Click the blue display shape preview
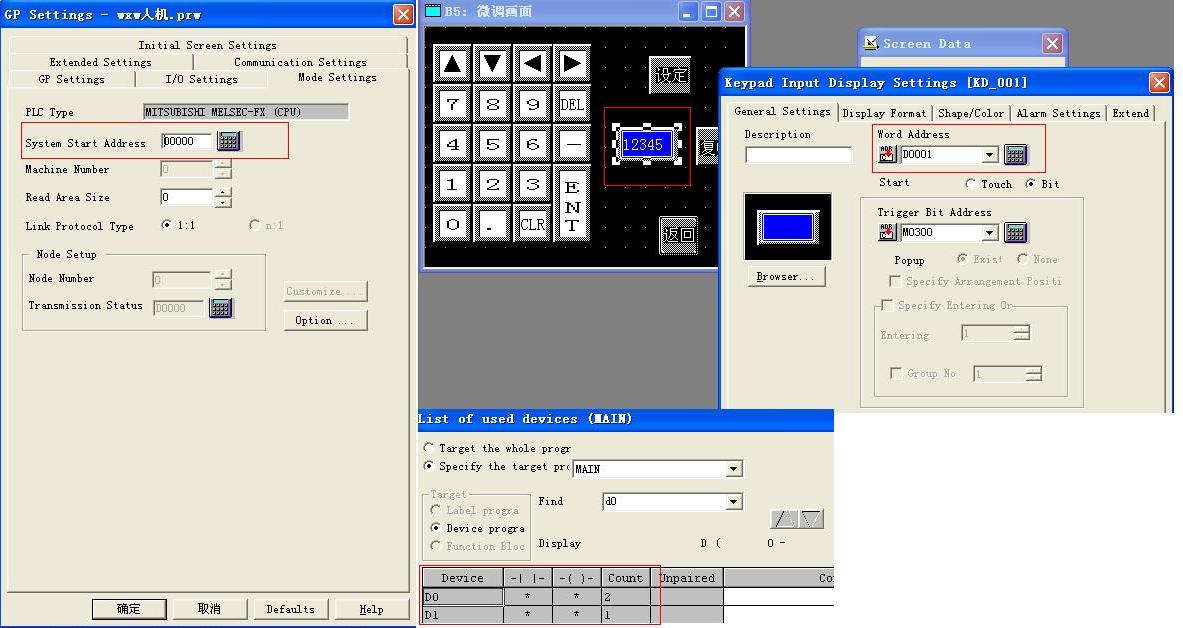Viewport: 1183px width, 628px height. pyautogui.click(x=787, y=226)
